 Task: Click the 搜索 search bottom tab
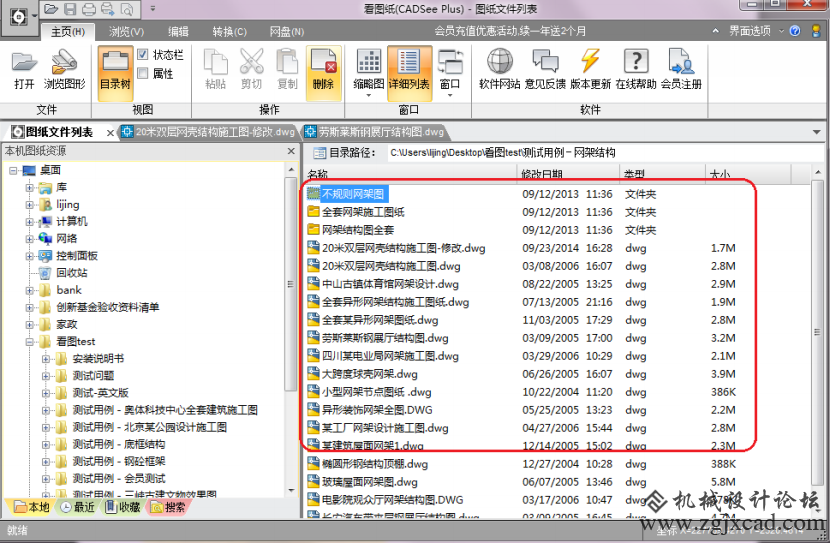coord(169,507)
